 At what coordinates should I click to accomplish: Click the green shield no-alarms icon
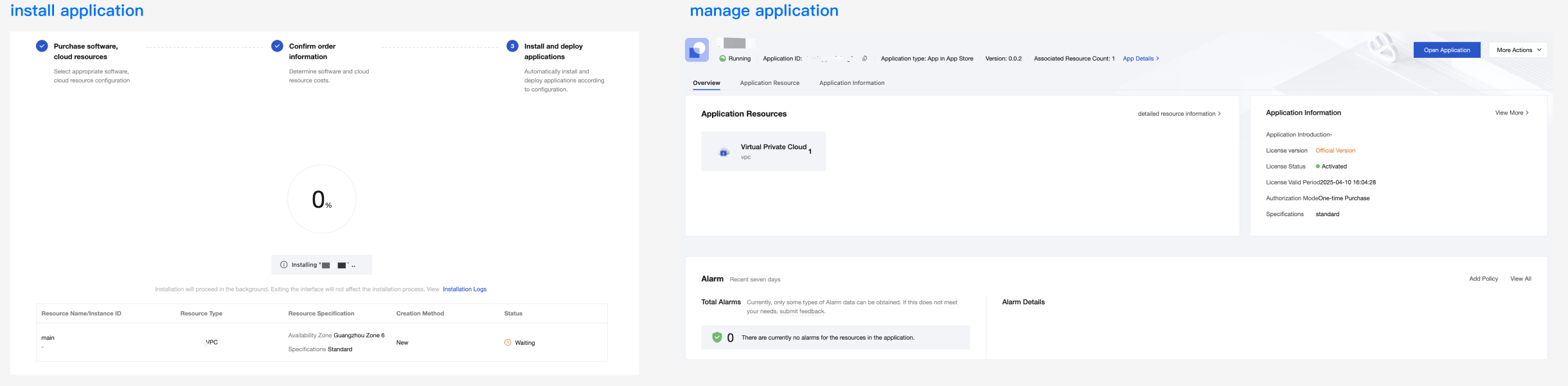pyautogui.click(x=717, y=337)
